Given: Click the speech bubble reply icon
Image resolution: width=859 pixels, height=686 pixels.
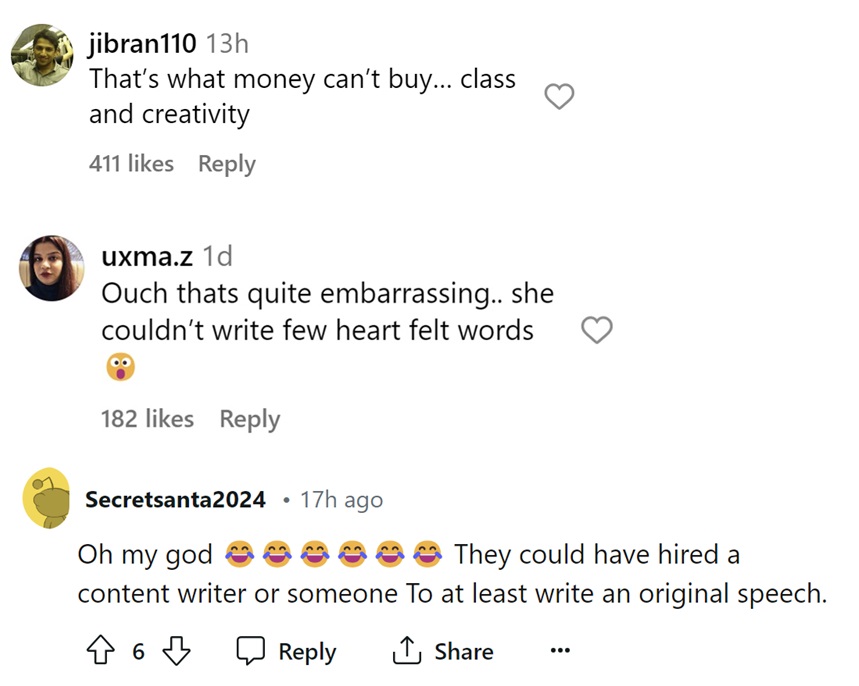Looking at the screenshot, I should pos(250,652).
